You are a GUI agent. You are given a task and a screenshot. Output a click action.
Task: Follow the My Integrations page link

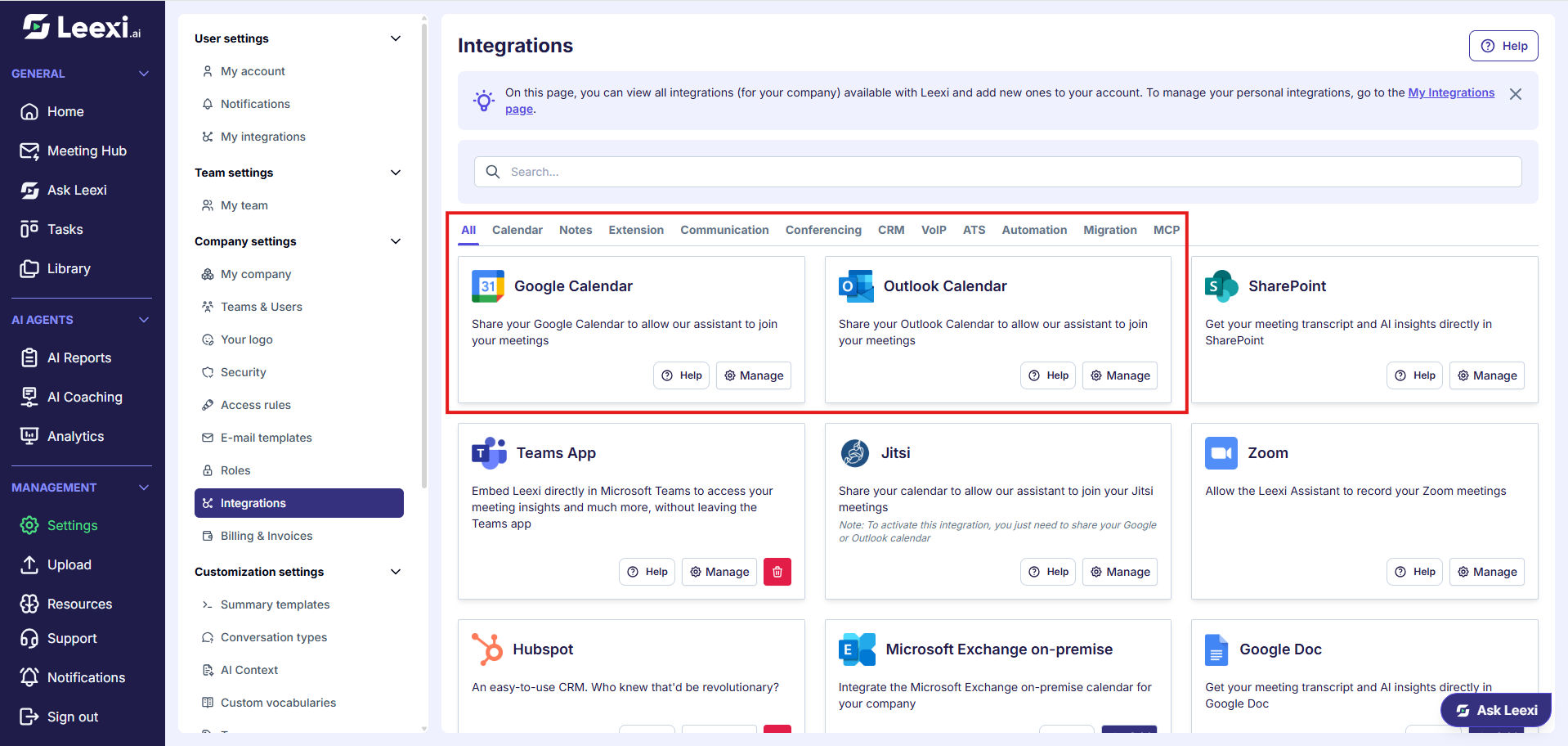[x=1451, y=92]
